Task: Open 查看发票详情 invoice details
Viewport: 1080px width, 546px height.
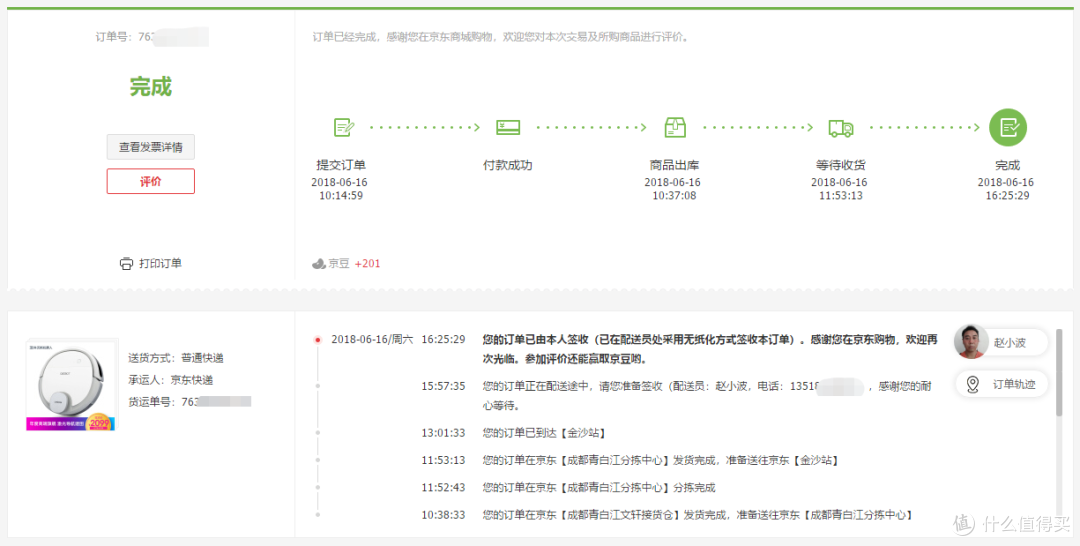Action: point(151,147)
